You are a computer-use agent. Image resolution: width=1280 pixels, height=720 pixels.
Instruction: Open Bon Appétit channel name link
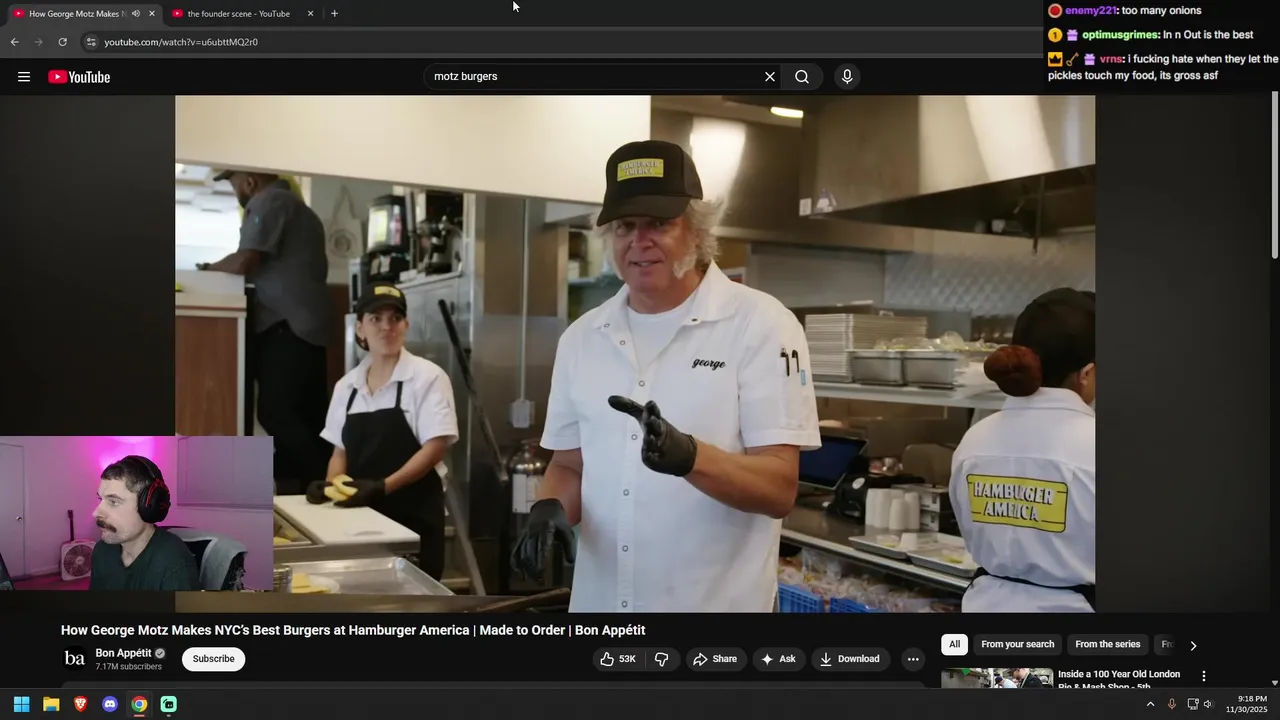click(x=124, y=653)
